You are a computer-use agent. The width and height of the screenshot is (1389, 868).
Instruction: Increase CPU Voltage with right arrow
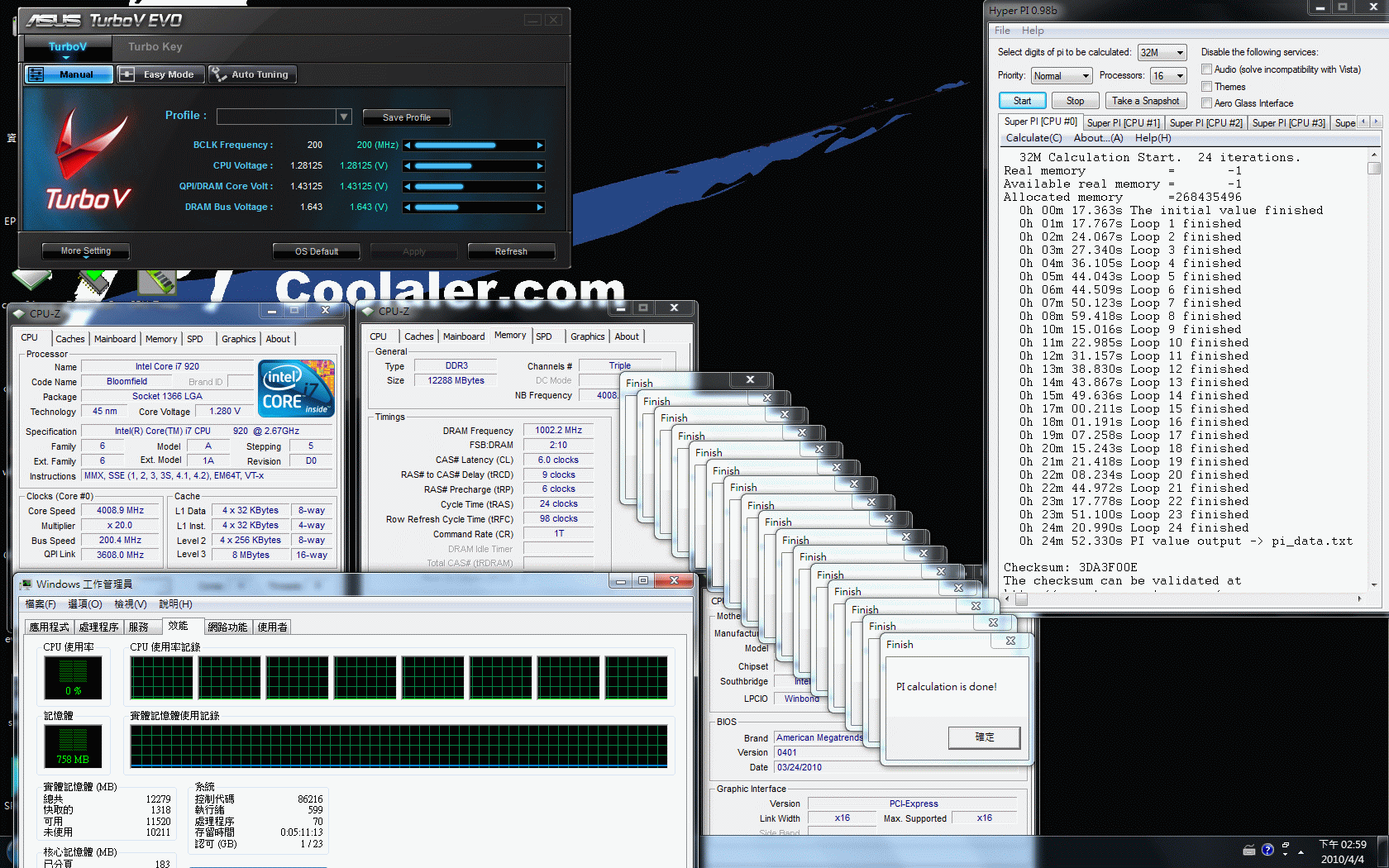(x=540, y=165)
